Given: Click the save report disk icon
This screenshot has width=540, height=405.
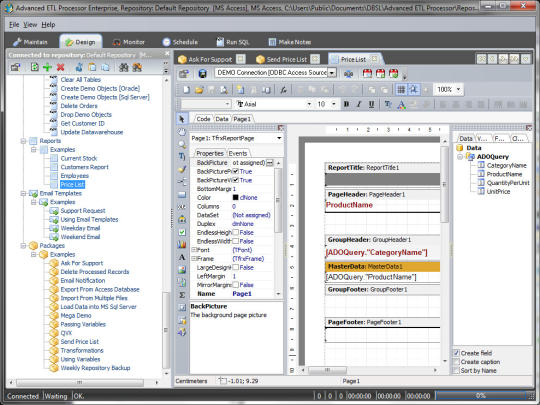Looking at the screenshot, I should (x=202, y=73).
